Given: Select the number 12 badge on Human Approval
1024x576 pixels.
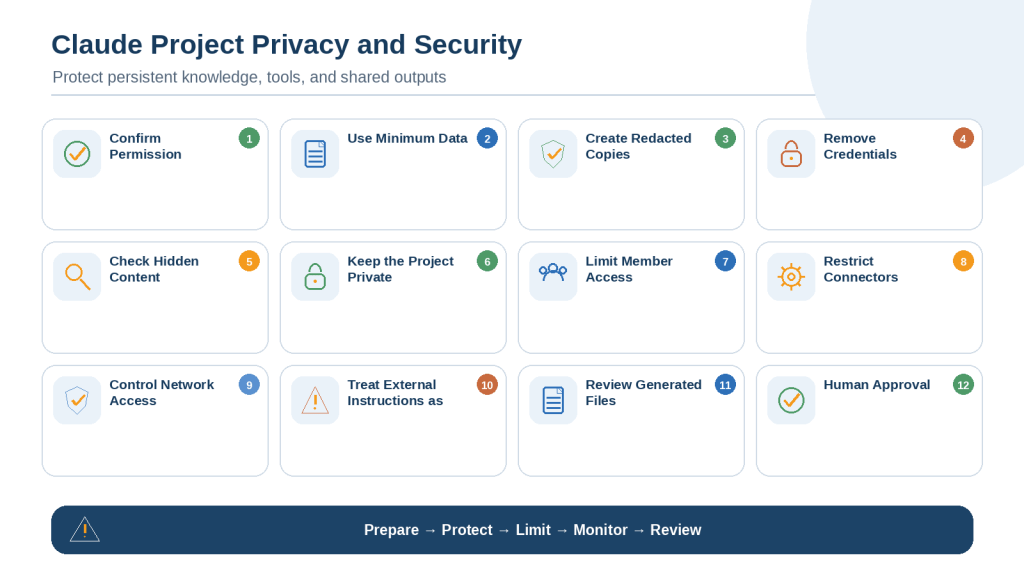Looking at the screenshot, I should click(963, 385).
